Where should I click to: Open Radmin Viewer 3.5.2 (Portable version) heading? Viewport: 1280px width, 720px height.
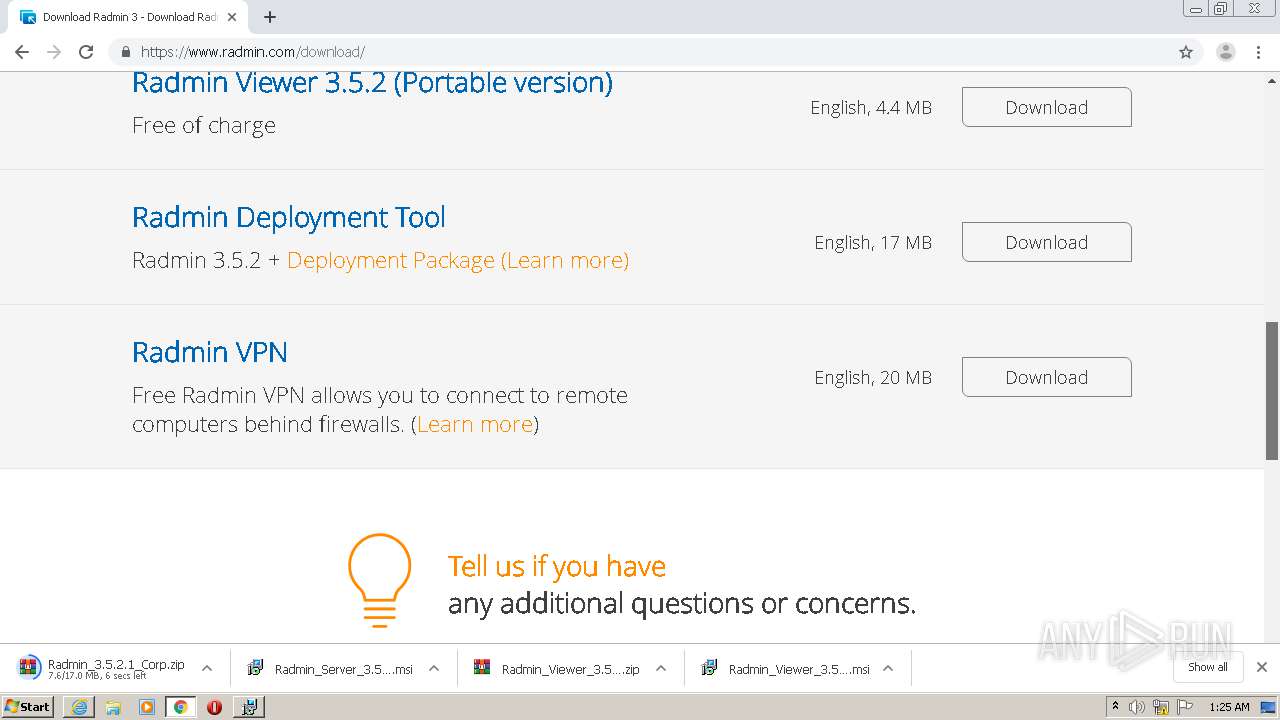[372, 83]
